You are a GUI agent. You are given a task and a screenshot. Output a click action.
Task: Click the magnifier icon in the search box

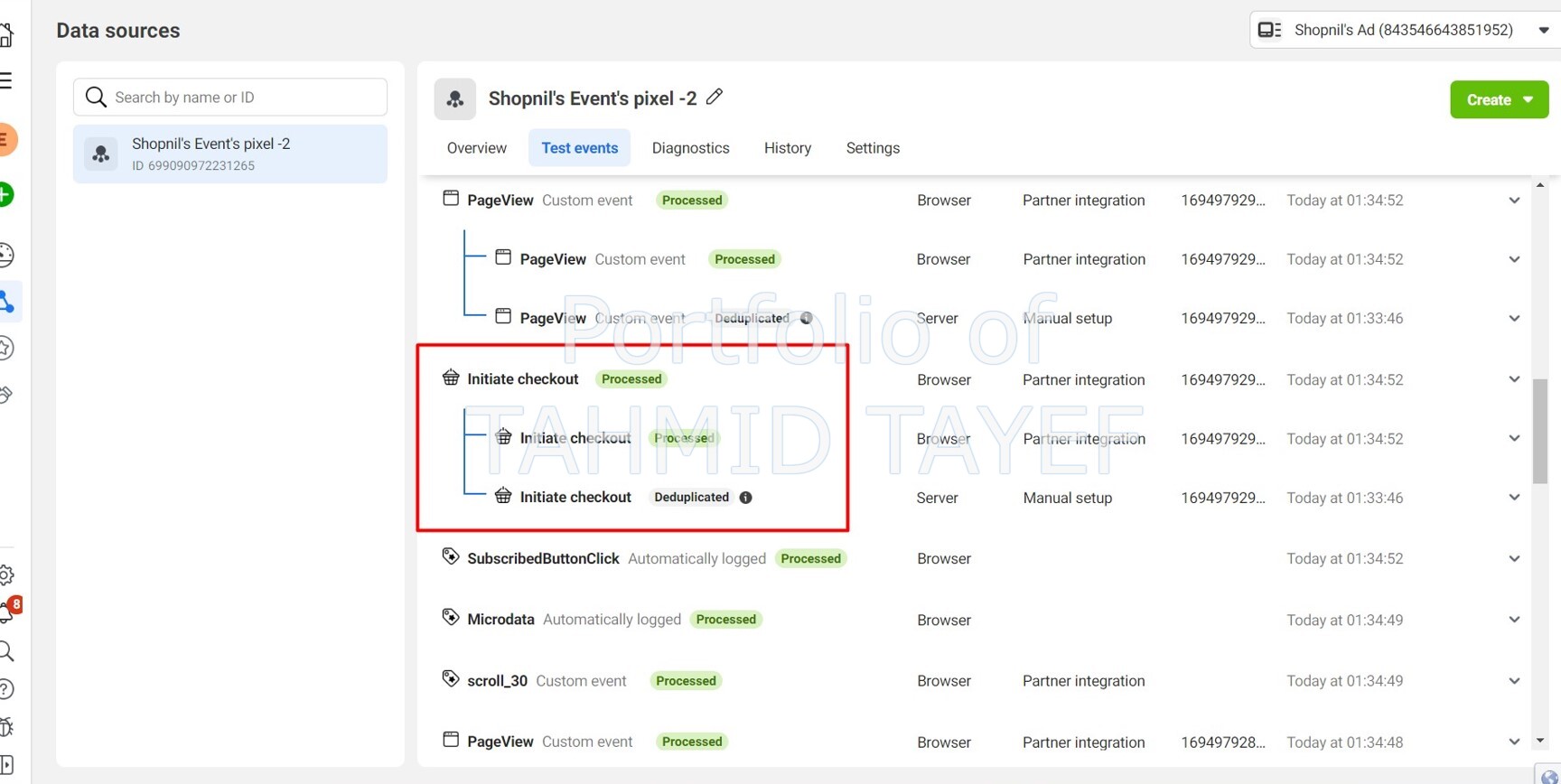(96, 97)
